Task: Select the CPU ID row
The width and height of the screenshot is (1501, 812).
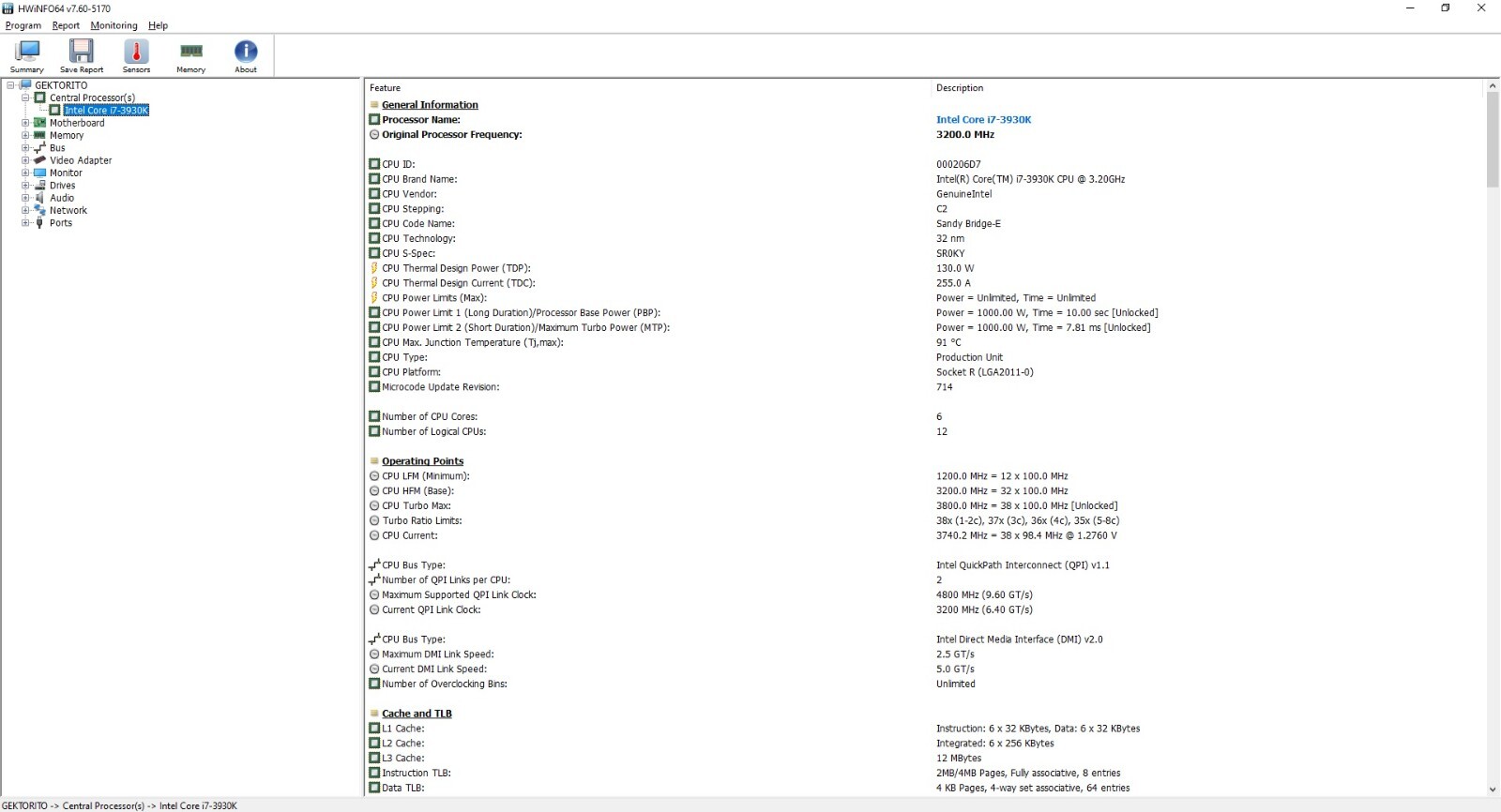Action: pyautogui.click(x=925, y=164)
